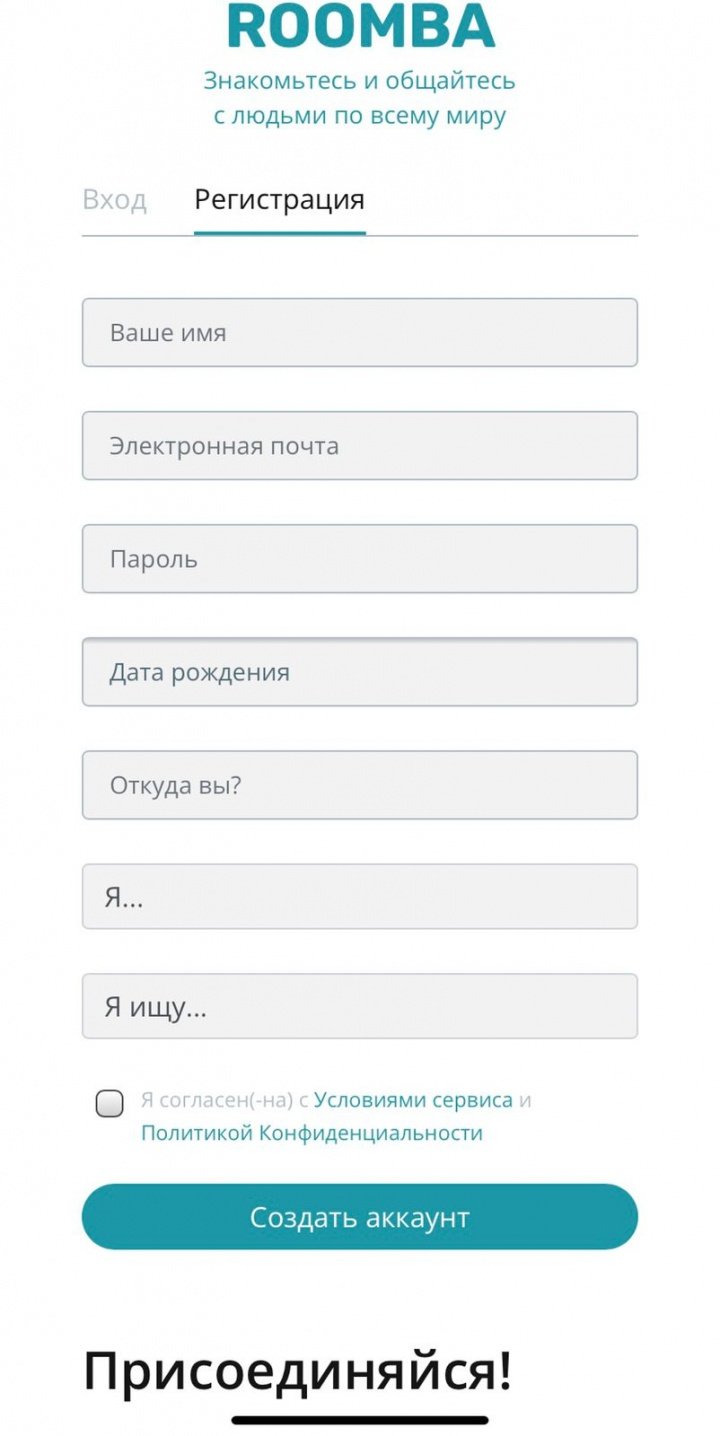
Task: Click the ROOMBA logo at top
Action: pyautogui.click(x=360, y=26)
